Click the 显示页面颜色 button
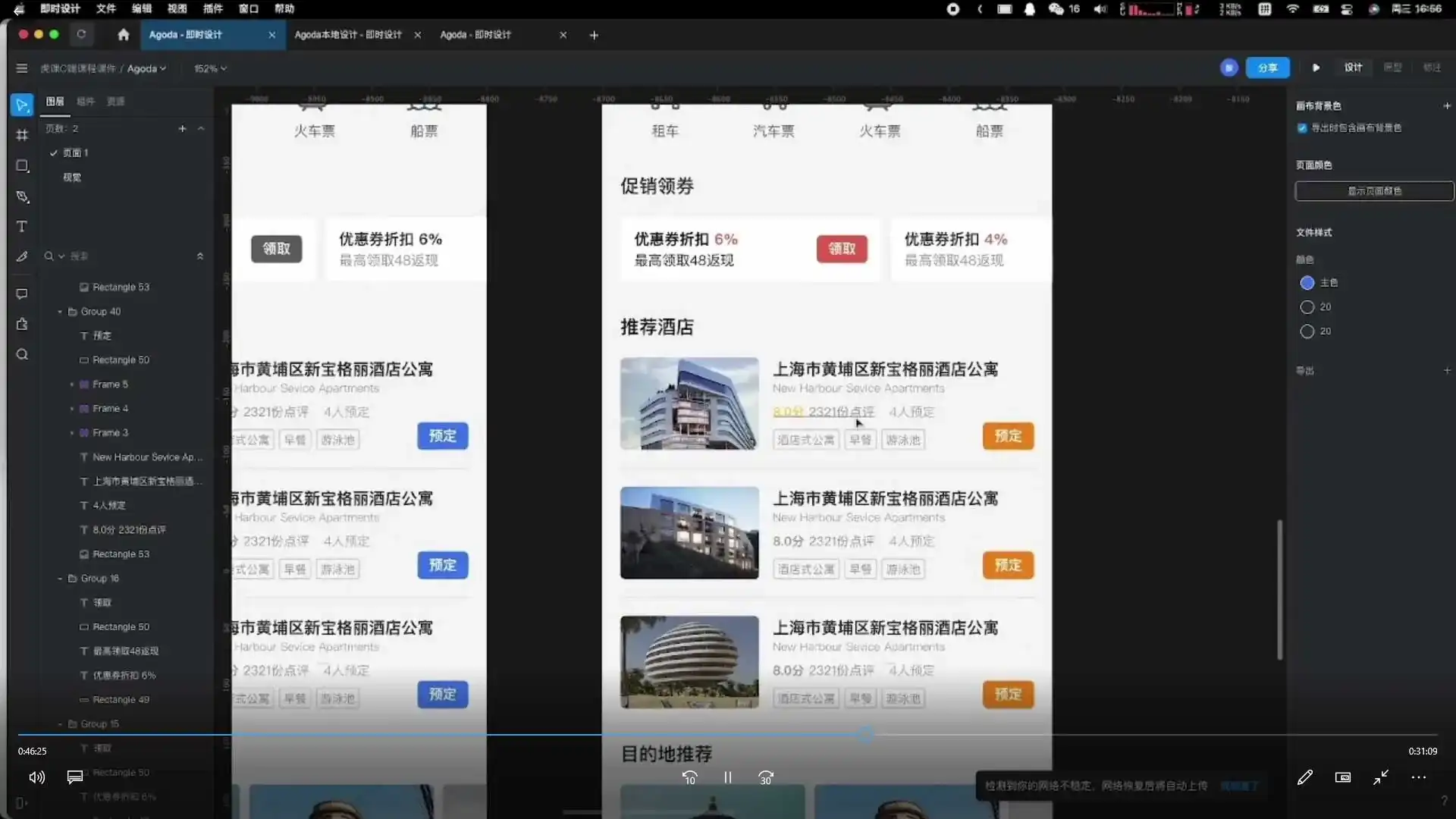 click(x=1374, y=190)
